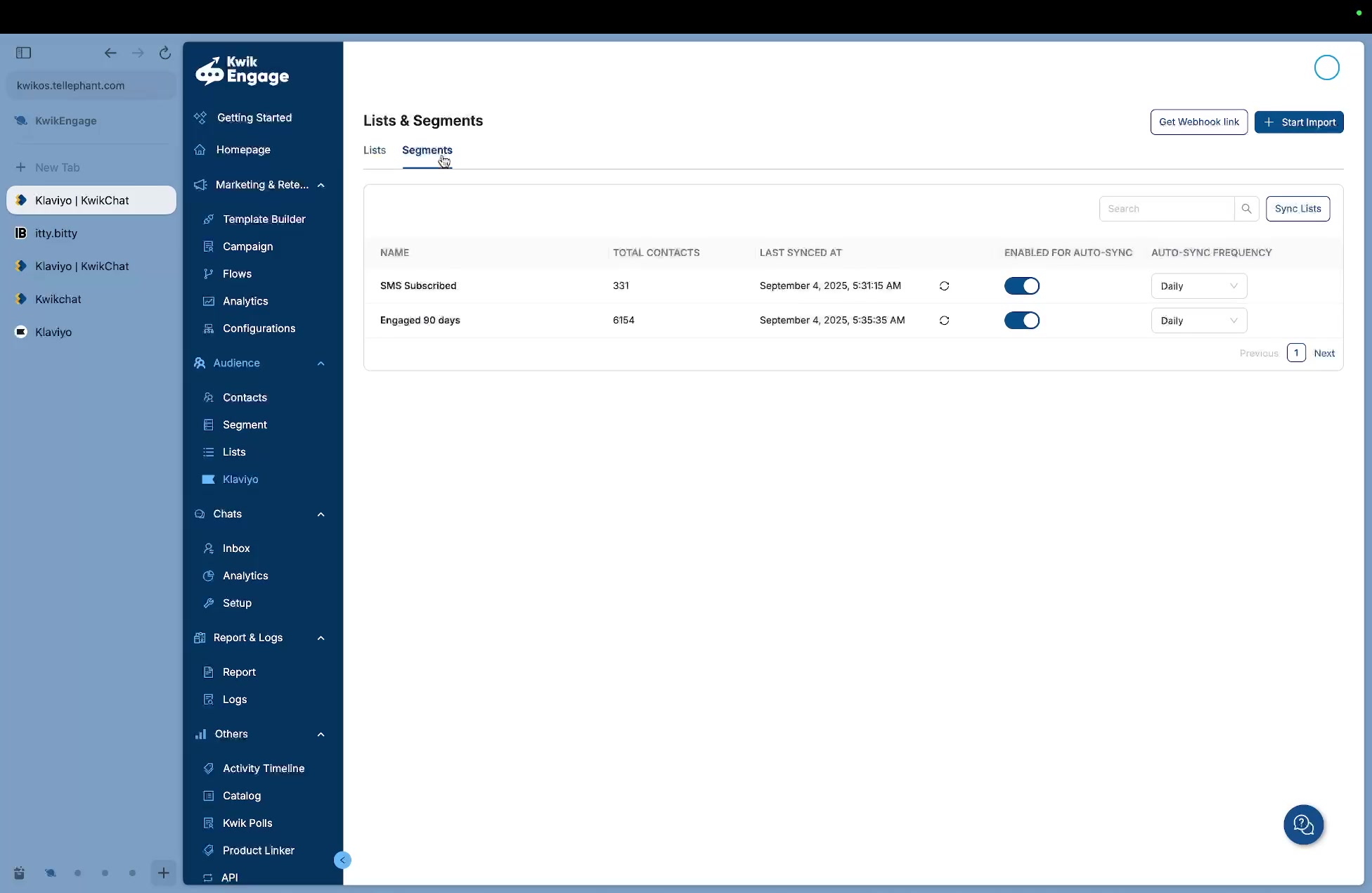Click the search magnifier icon button
The image size is (1372, 893).
(x=1246, y=209)
